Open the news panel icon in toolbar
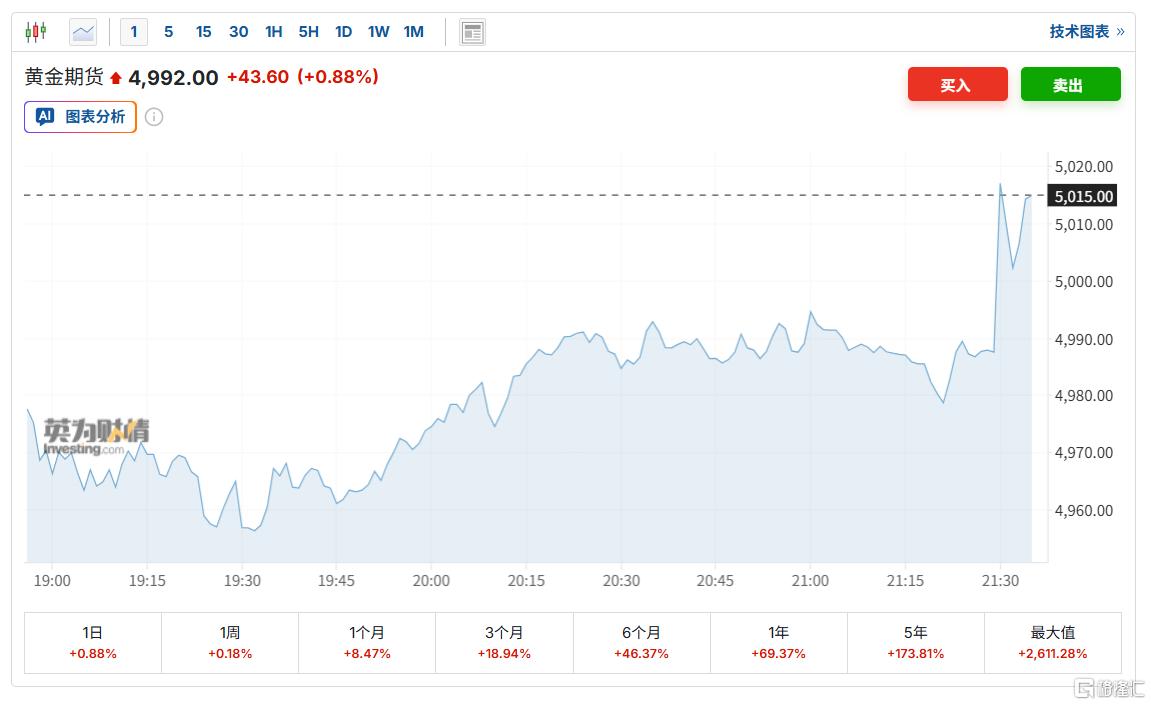This screenshot has height=706, width=1151. click(x=472, y=32)
